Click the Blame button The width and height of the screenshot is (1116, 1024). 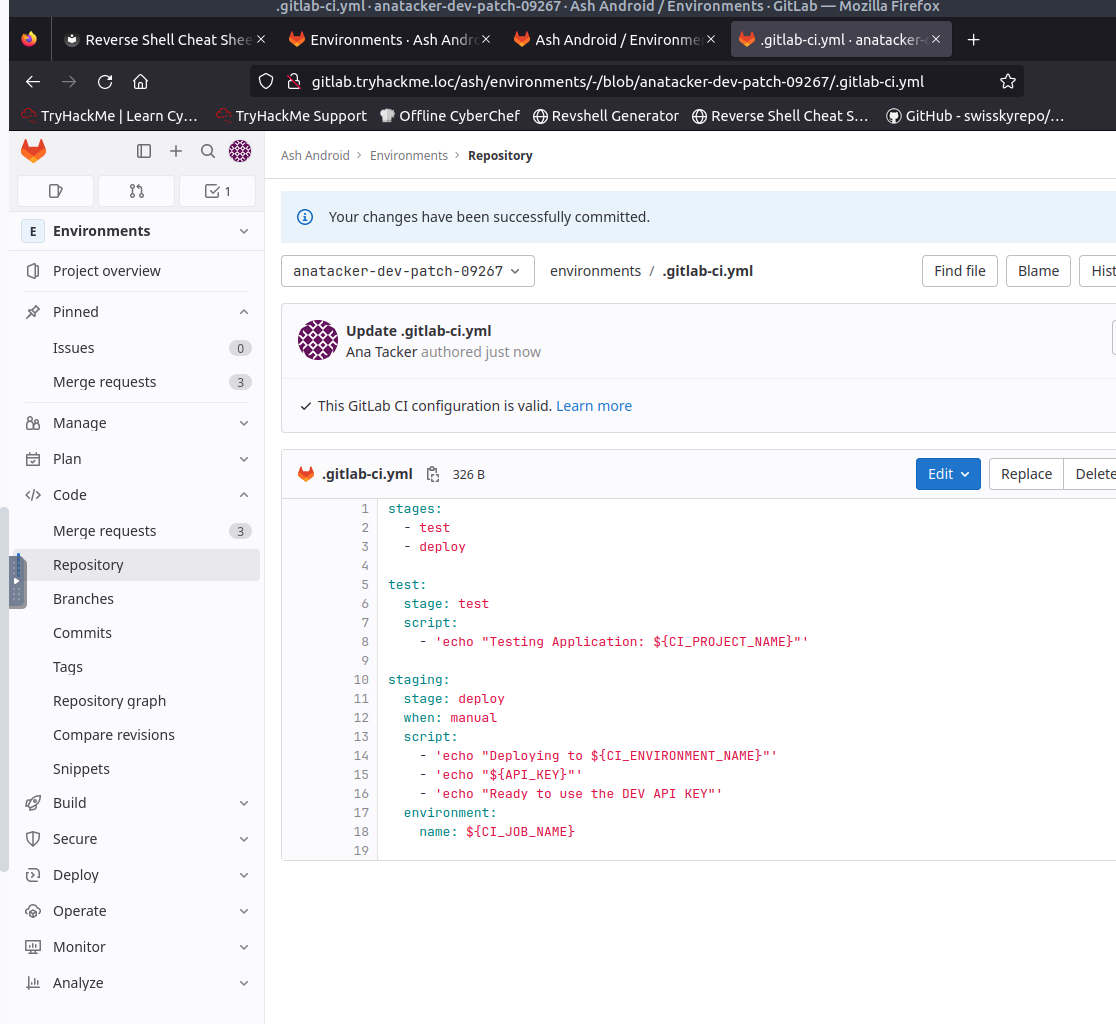pos(1038,271)
